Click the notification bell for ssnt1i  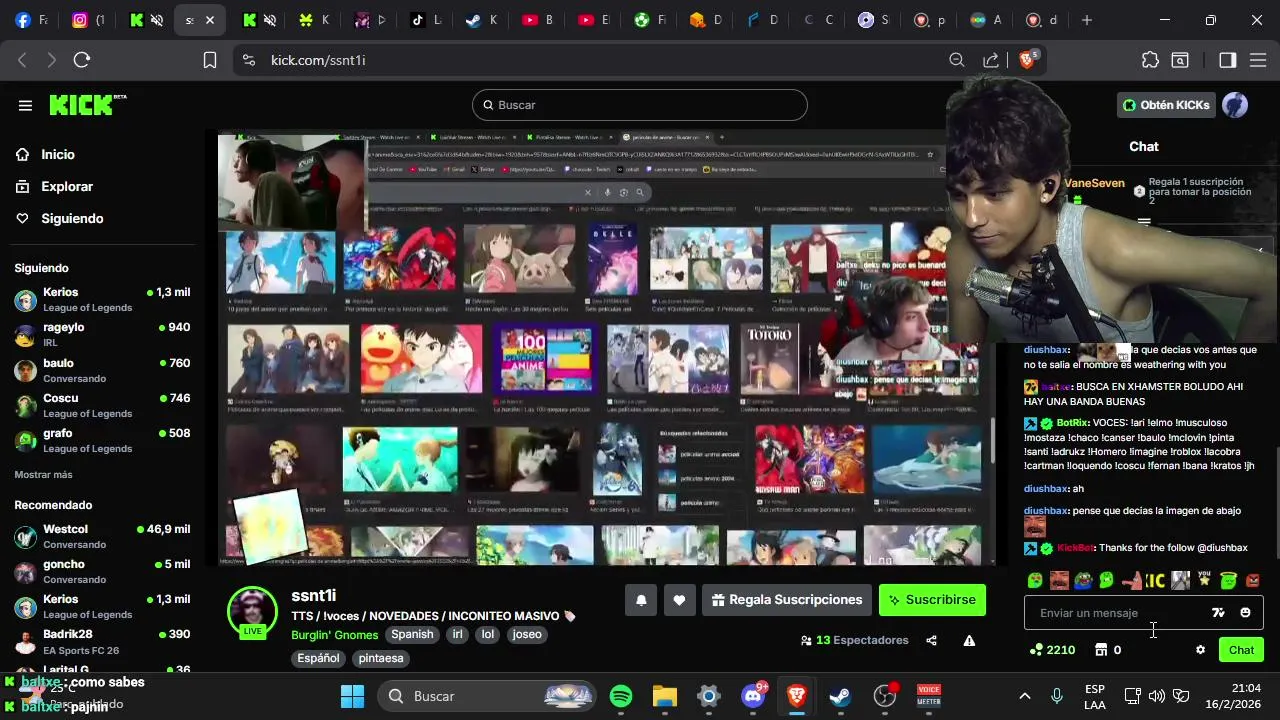pos(641,600)
